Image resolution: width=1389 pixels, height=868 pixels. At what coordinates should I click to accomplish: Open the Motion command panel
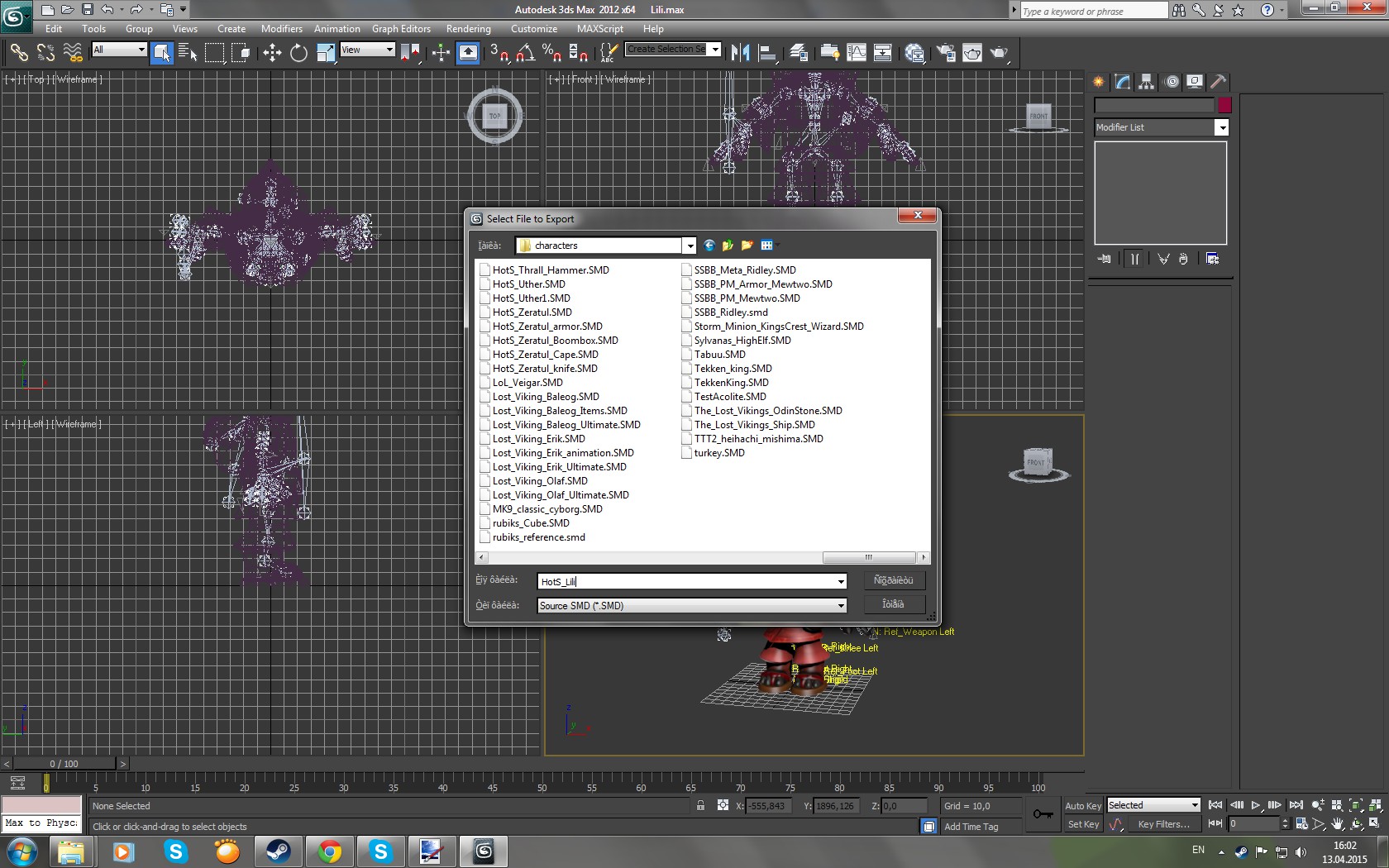point(1172,82)
